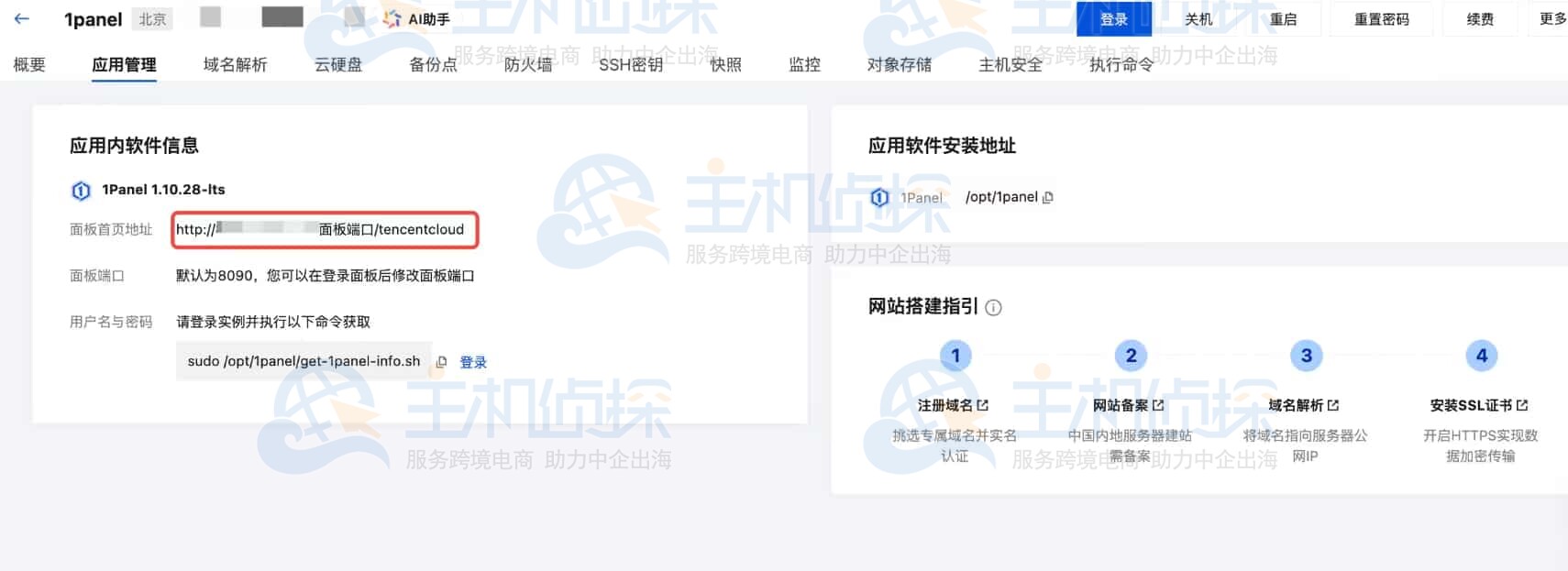Screen dimensions: 1568x571
Task: Copy the /opt/1panel install path
Action: point(1048,197)
